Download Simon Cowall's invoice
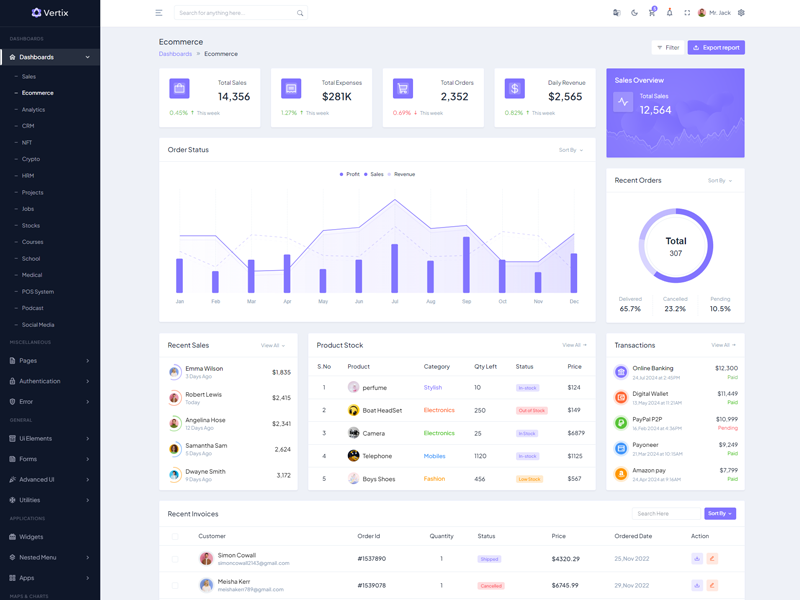 point(697,559)
